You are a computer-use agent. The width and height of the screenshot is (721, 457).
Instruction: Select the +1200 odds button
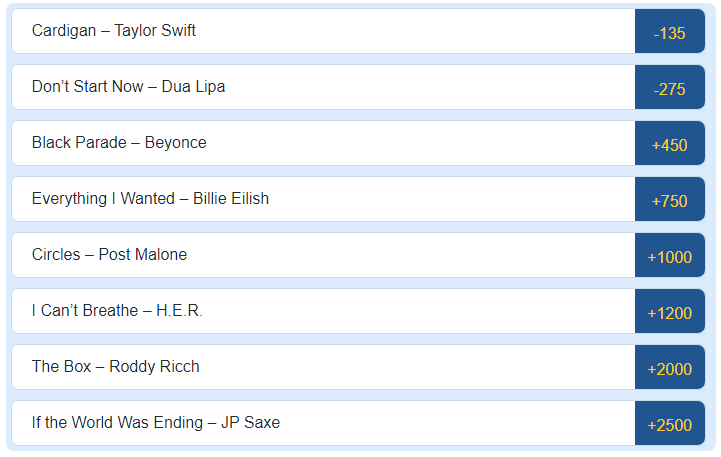click(x=669, y=312)
